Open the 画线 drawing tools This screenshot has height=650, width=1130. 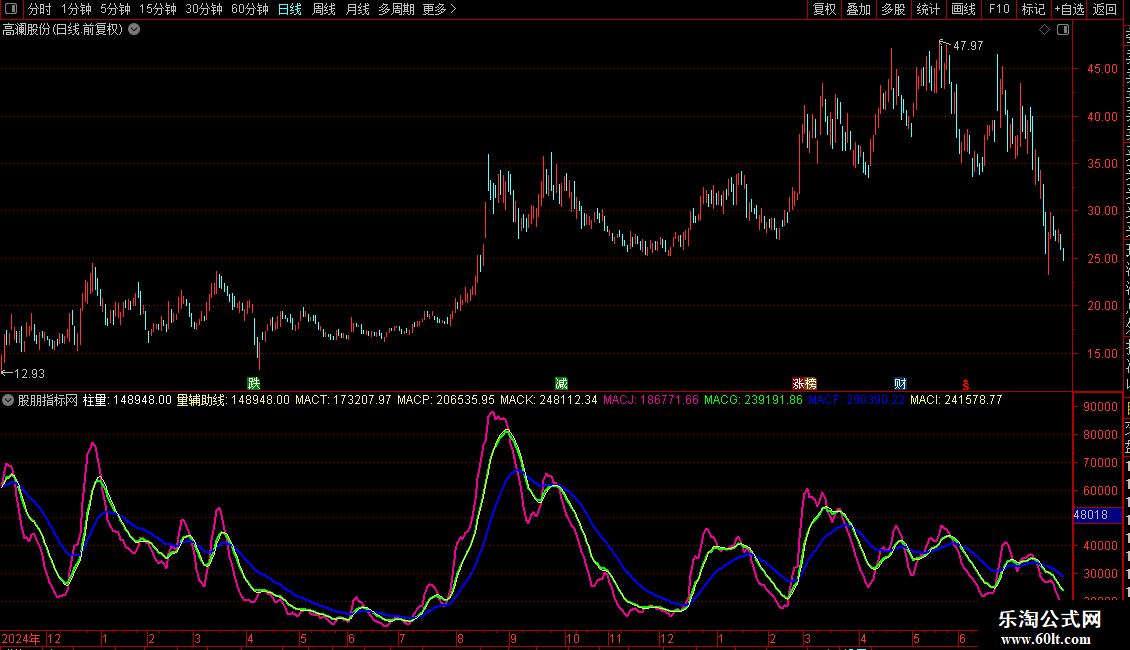click(x=964, y=9)
